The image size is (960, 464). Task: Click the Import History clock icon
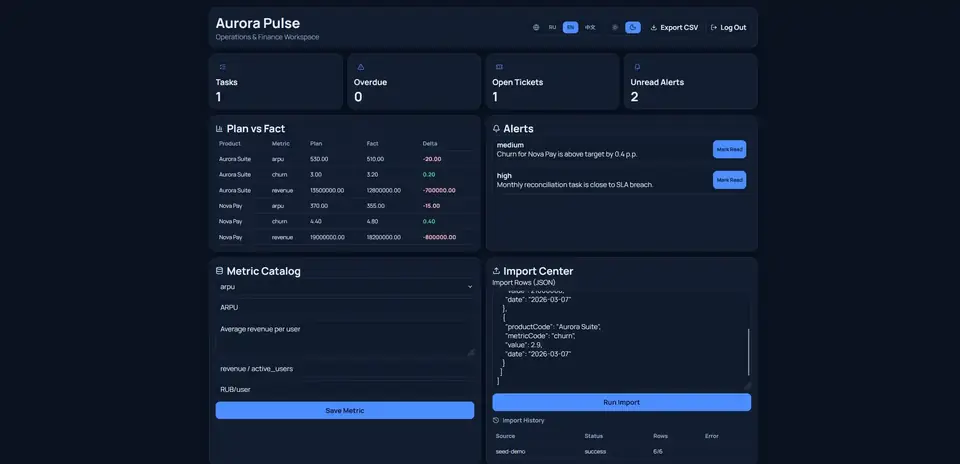tap(496, 421)
